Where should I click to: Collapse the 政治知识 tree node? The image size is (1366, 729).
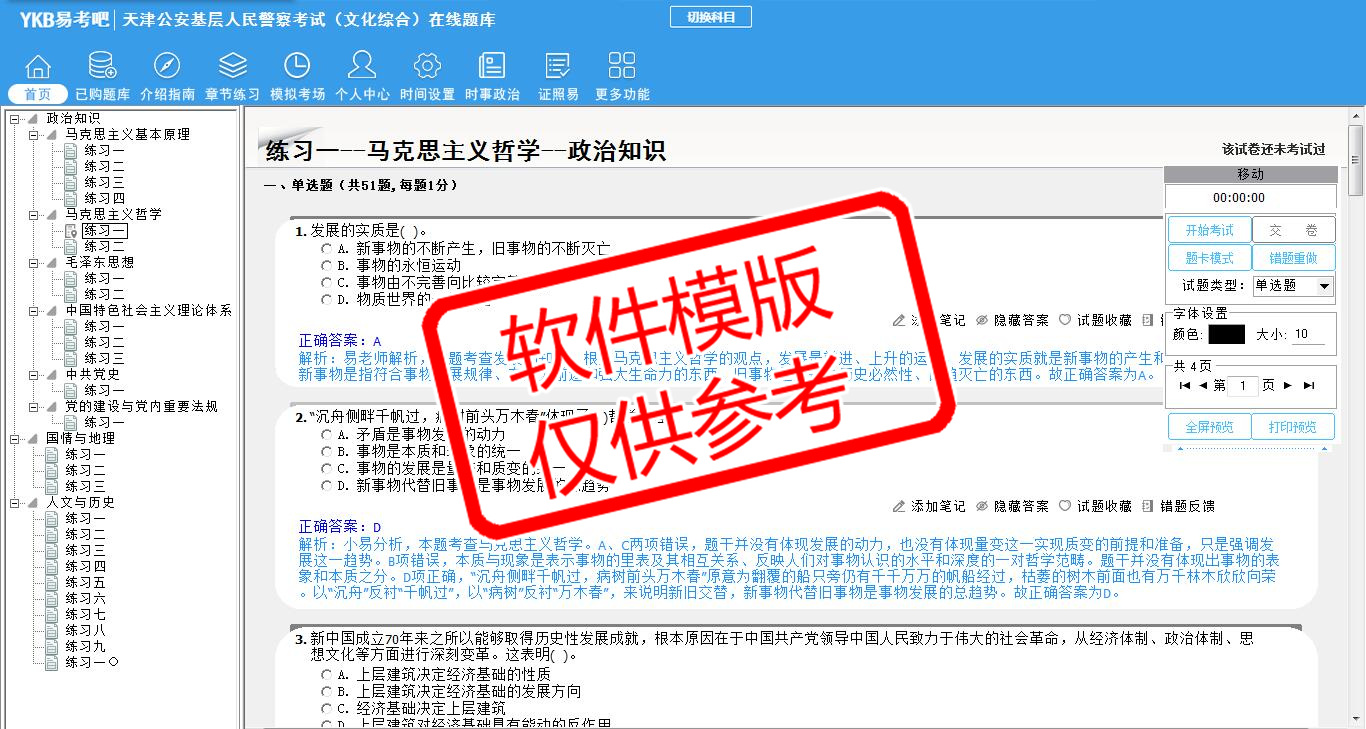pos(14,118)
